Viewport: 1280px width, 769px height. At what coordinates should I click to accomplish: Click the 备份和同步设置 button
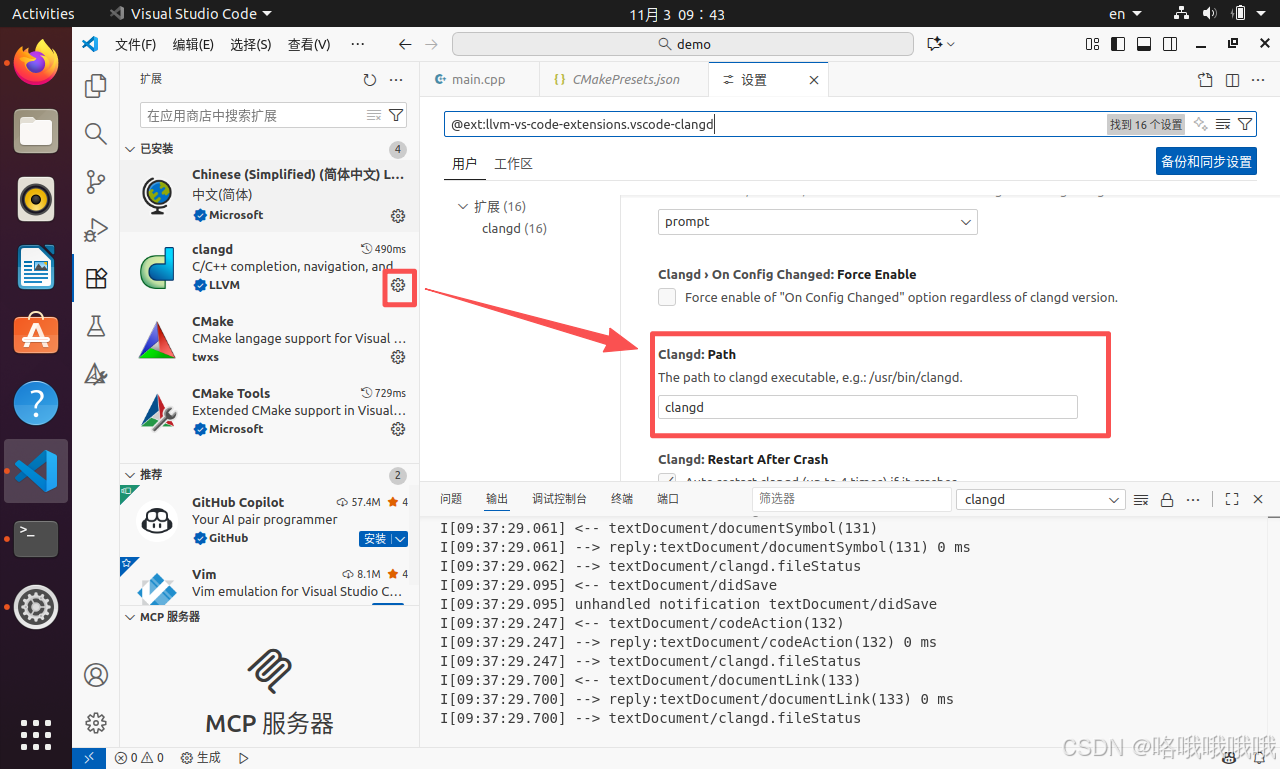(1206, 162)
